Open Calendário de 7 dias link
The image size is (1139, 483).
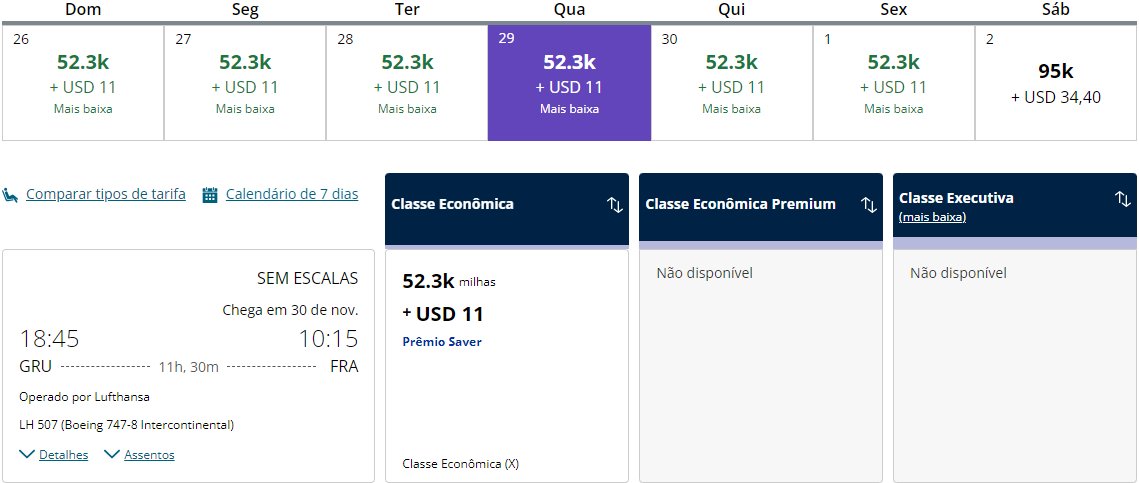tap(292, 194)
